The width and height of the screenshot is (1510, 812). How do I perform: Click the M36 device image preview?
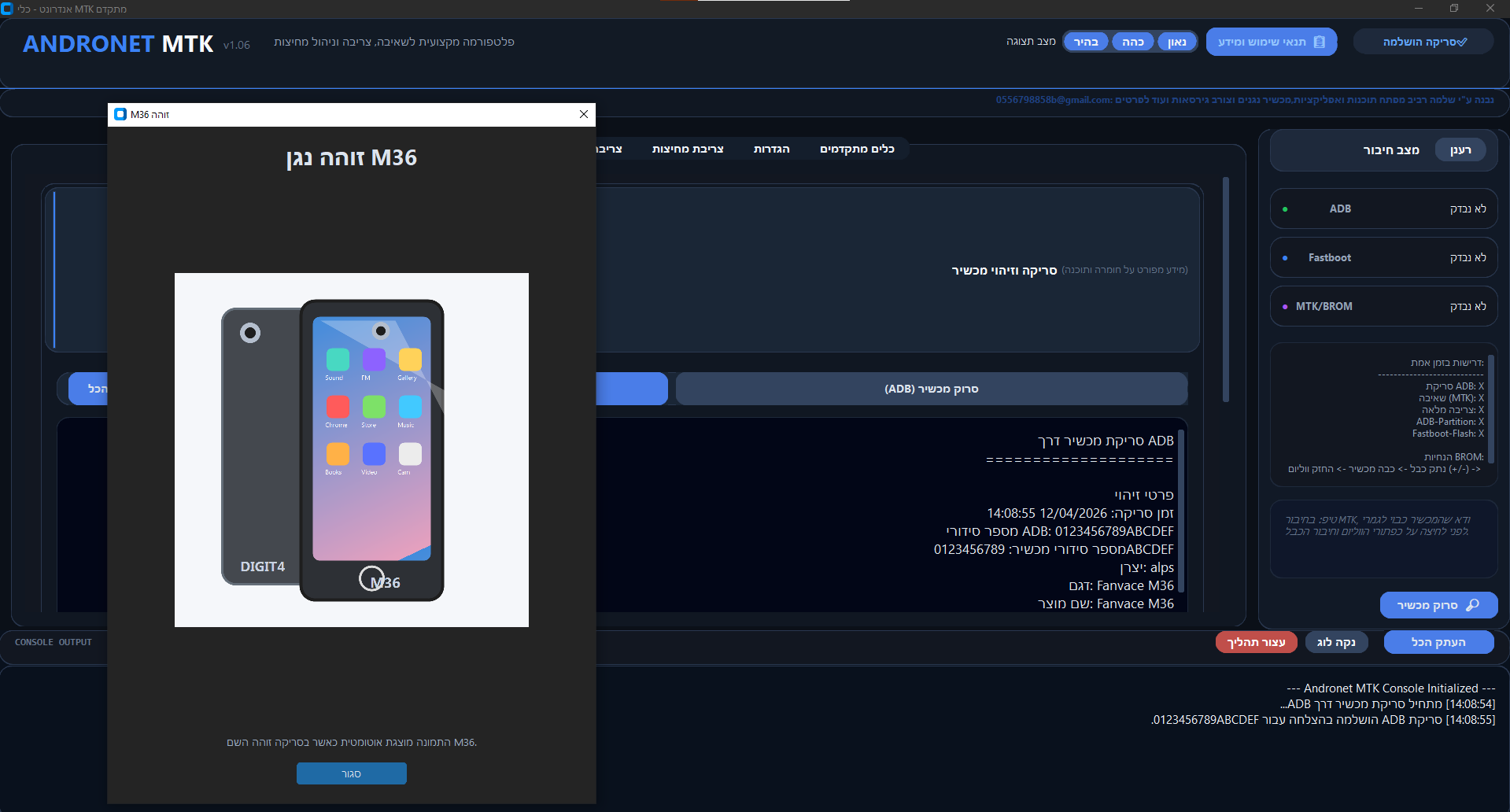click(x=351, y=449)
